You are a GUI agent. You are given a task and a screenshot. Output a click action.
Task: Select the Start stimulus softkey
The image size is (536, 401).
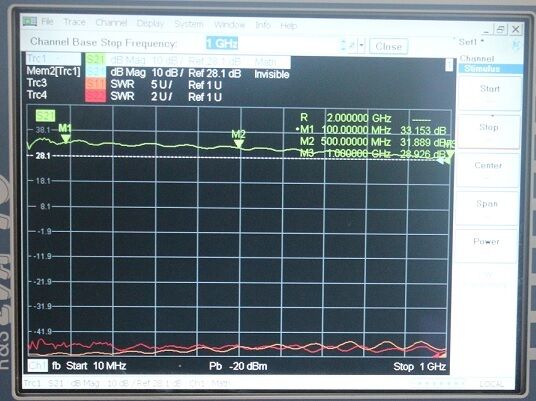click(x=490, y=93)
